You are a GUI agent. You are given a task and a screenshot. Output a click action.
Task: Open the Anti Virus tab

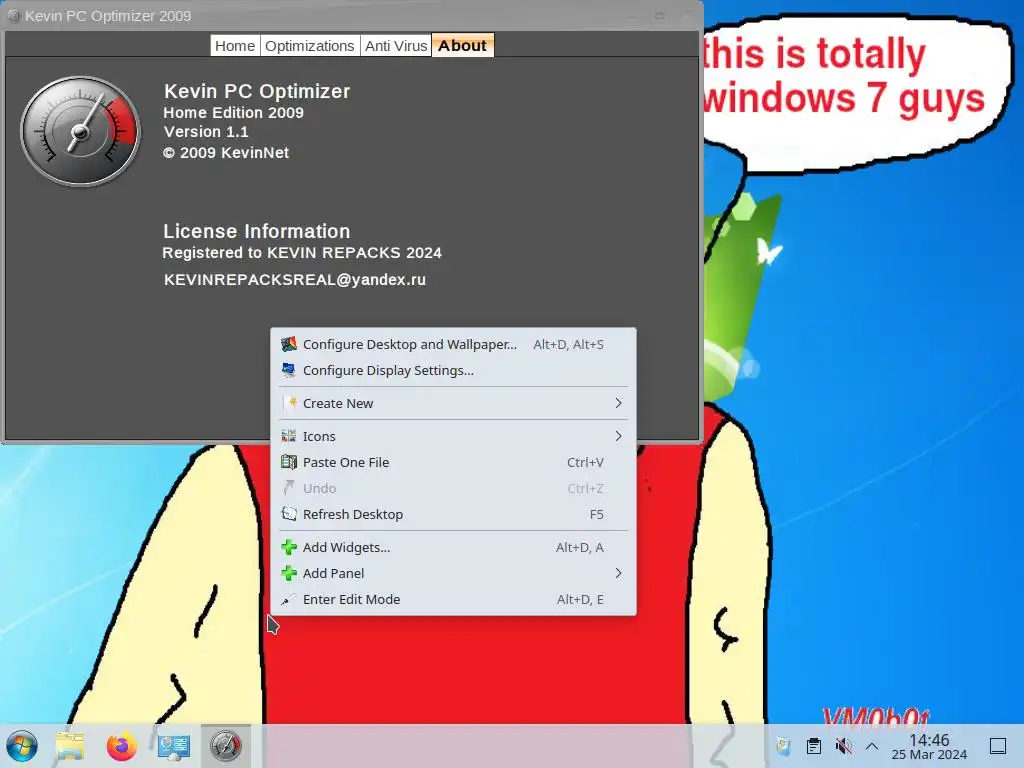coord(396,46)
